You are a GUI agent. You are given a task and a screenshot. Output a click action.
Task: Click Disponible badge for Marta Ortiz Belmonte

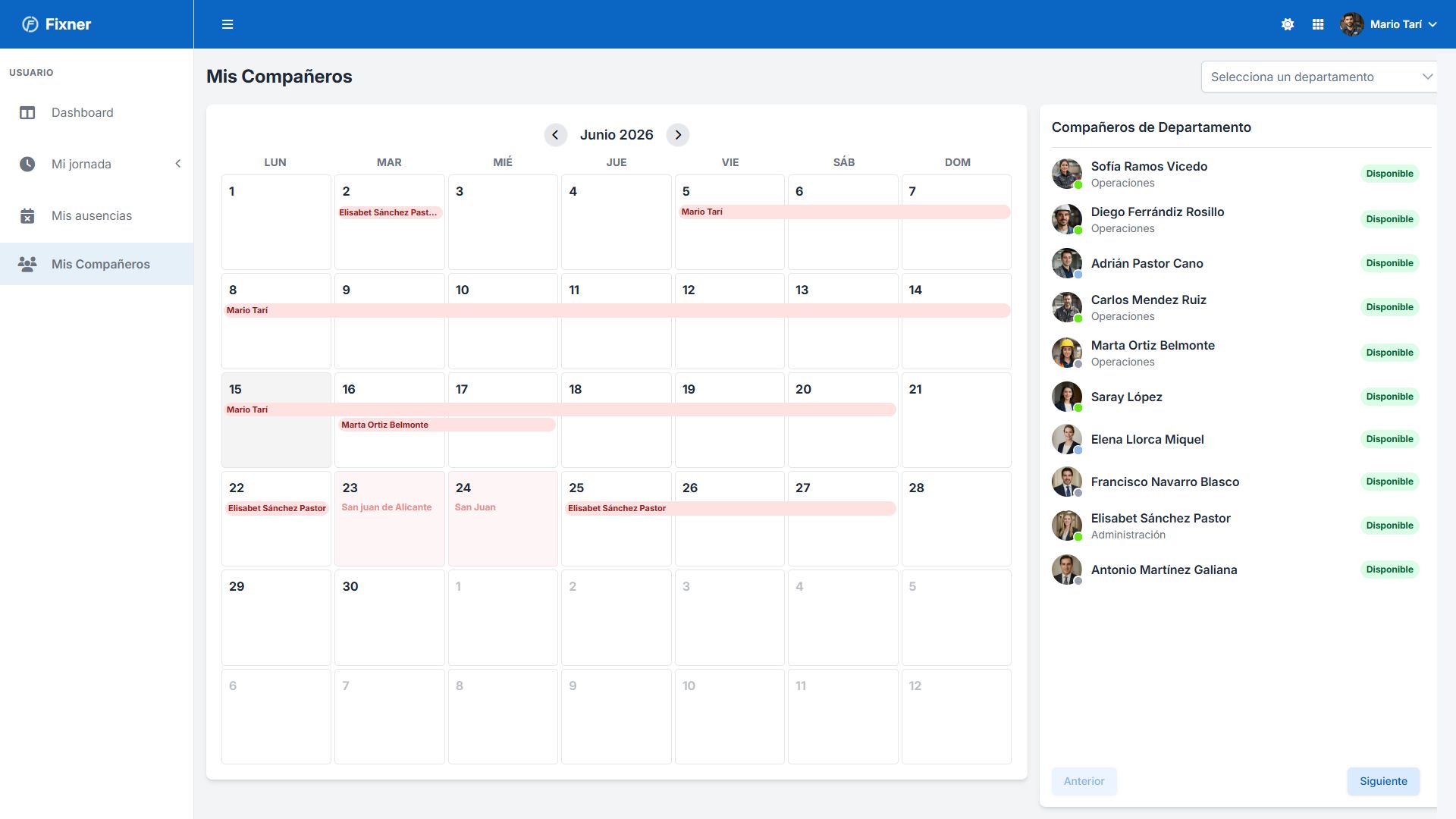[x=1389, y=353]
